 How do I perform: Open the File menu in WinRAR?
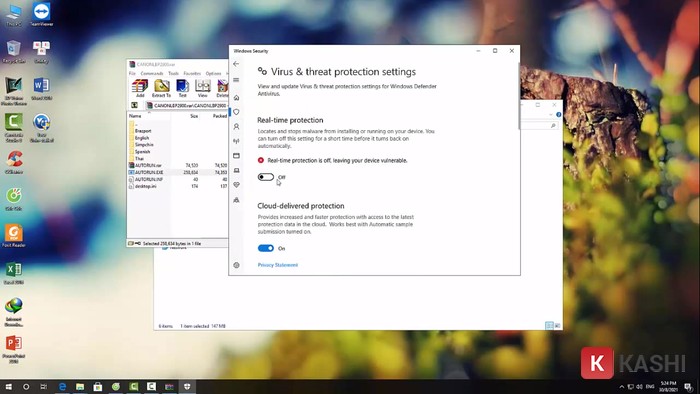coord(132,73)
